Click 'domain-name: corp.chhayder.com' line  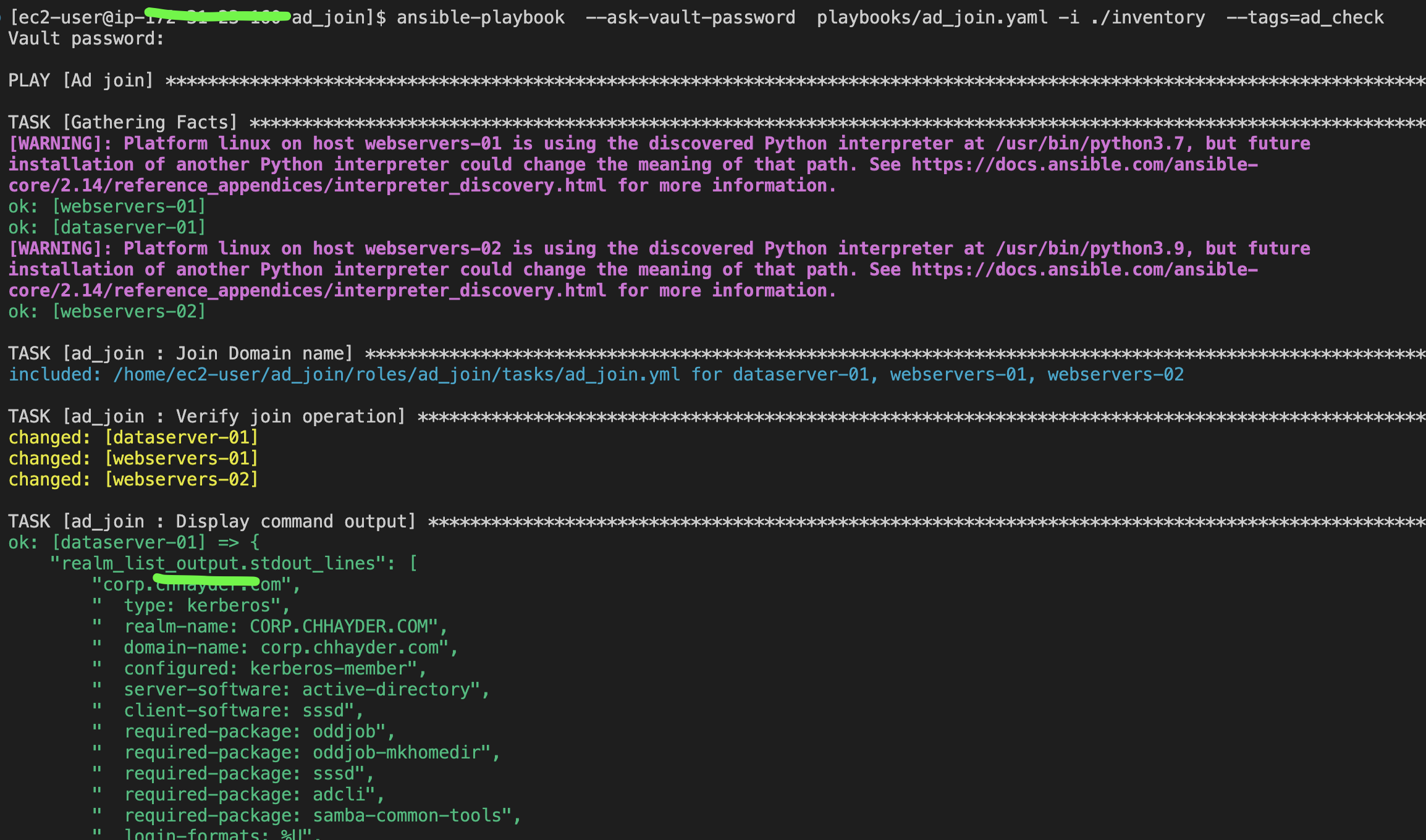pyautogui.click(x=275, y=647)
